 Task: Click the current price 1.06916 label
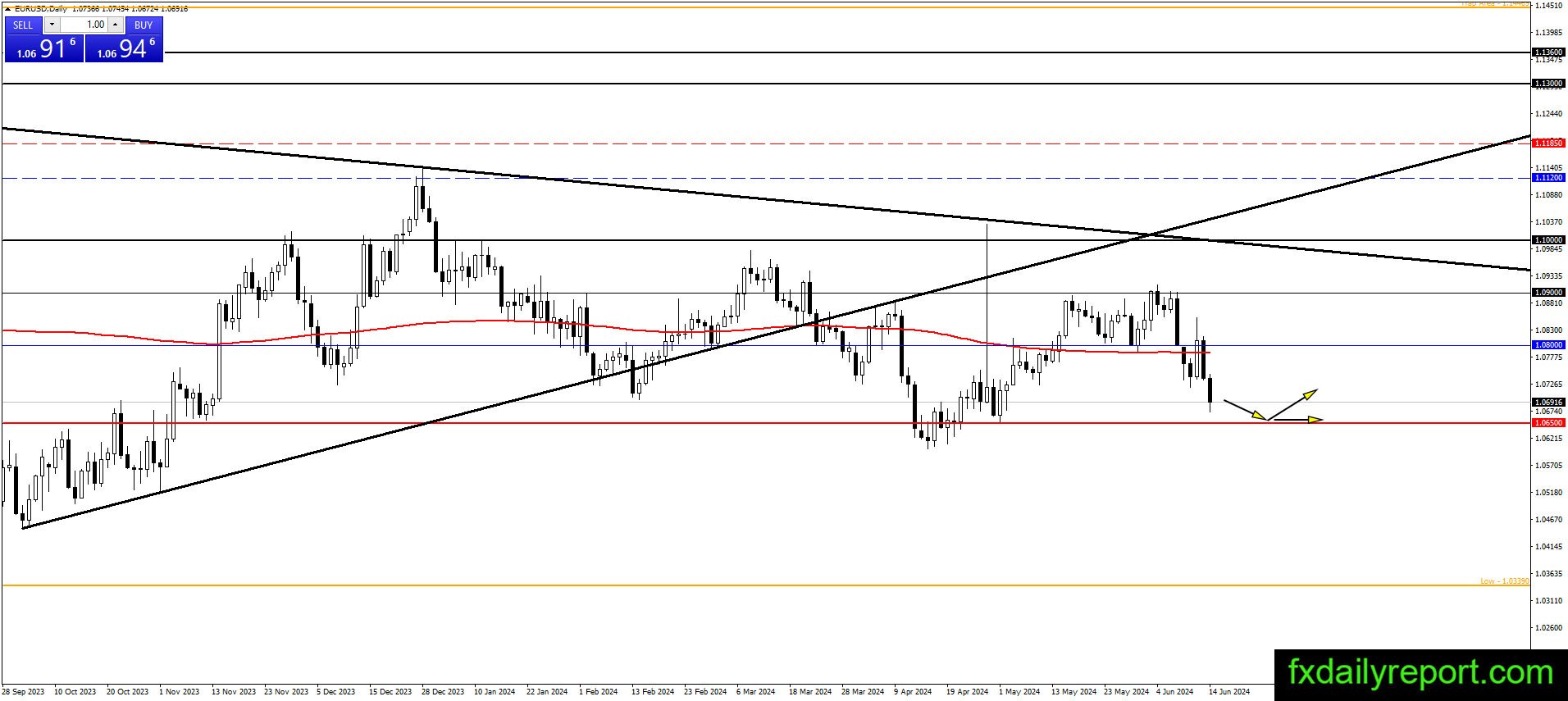[x=1548, y=403]
